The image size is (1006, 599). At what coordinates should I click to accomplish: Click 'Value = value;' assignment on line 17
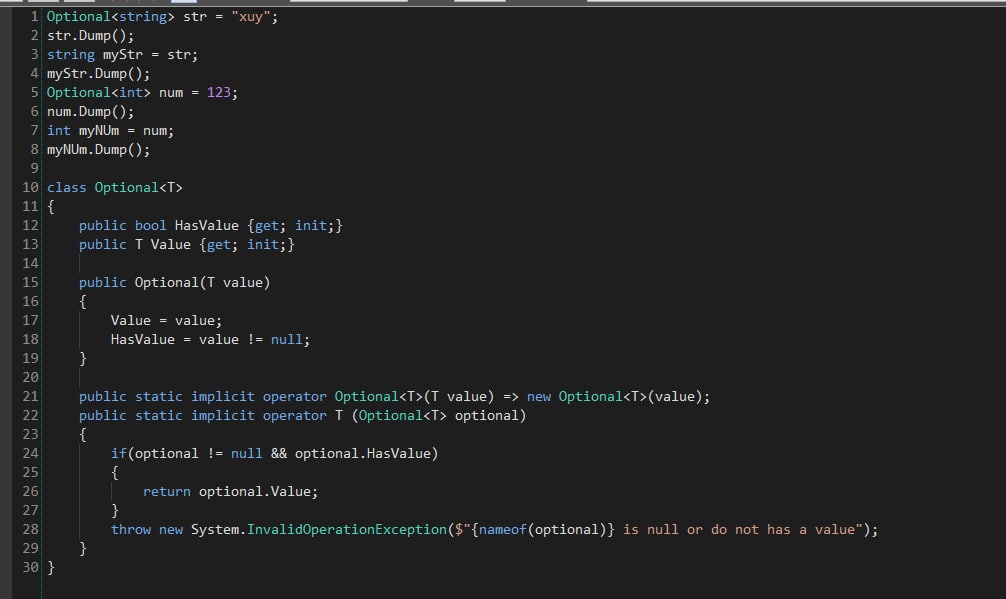click(166, 320)
